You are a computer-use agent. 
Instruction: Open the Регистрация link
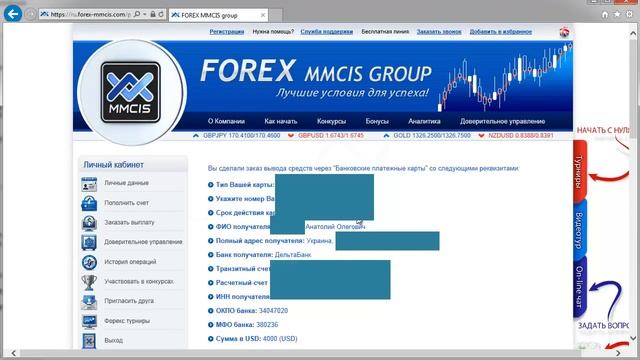(x=227, y=31)
